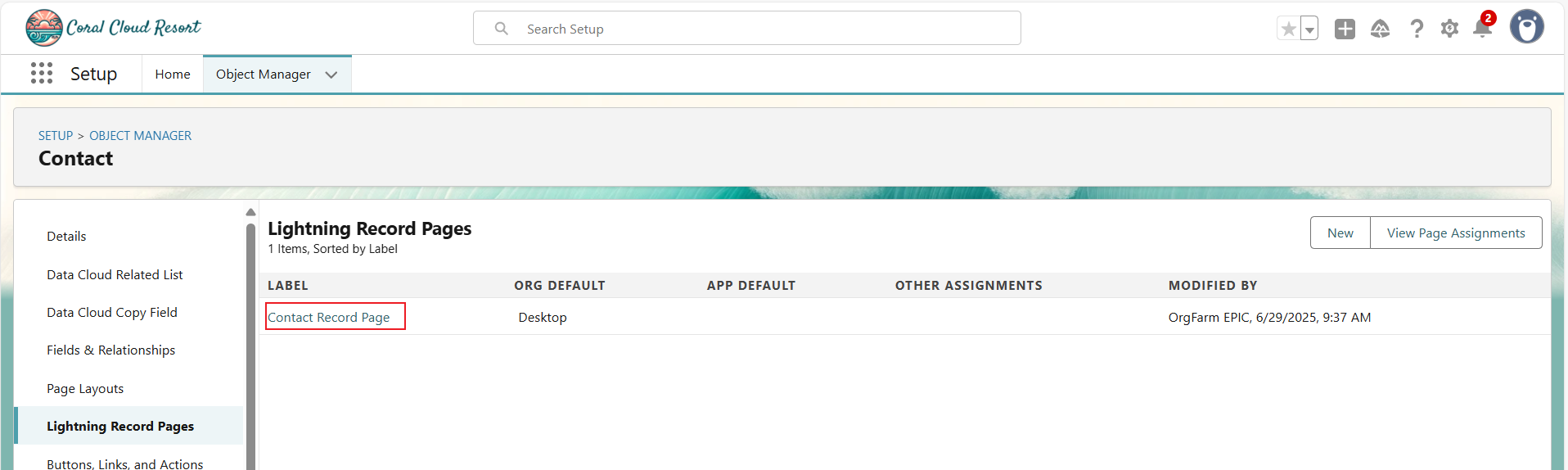Open the user profile avatar
The width and height of the screenshot is (1568, 470).
tap(1526, 27)
